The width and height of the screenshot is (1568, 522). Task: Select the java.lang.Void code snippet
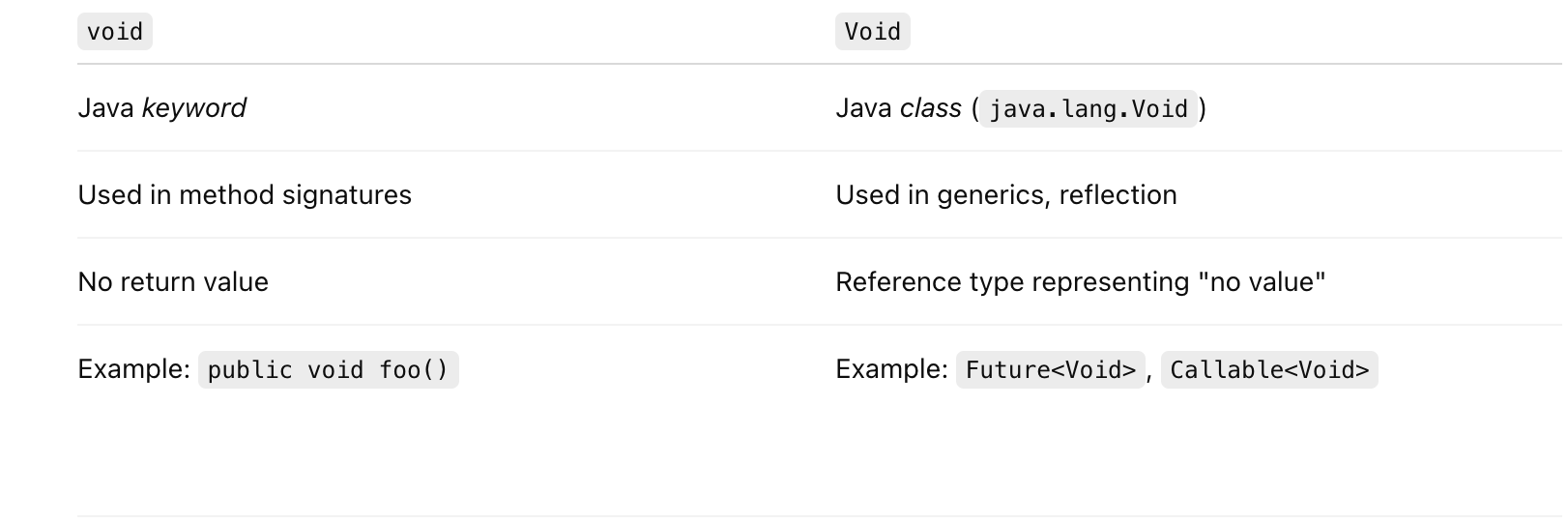pyautogui.click(x=1088, y=109)
